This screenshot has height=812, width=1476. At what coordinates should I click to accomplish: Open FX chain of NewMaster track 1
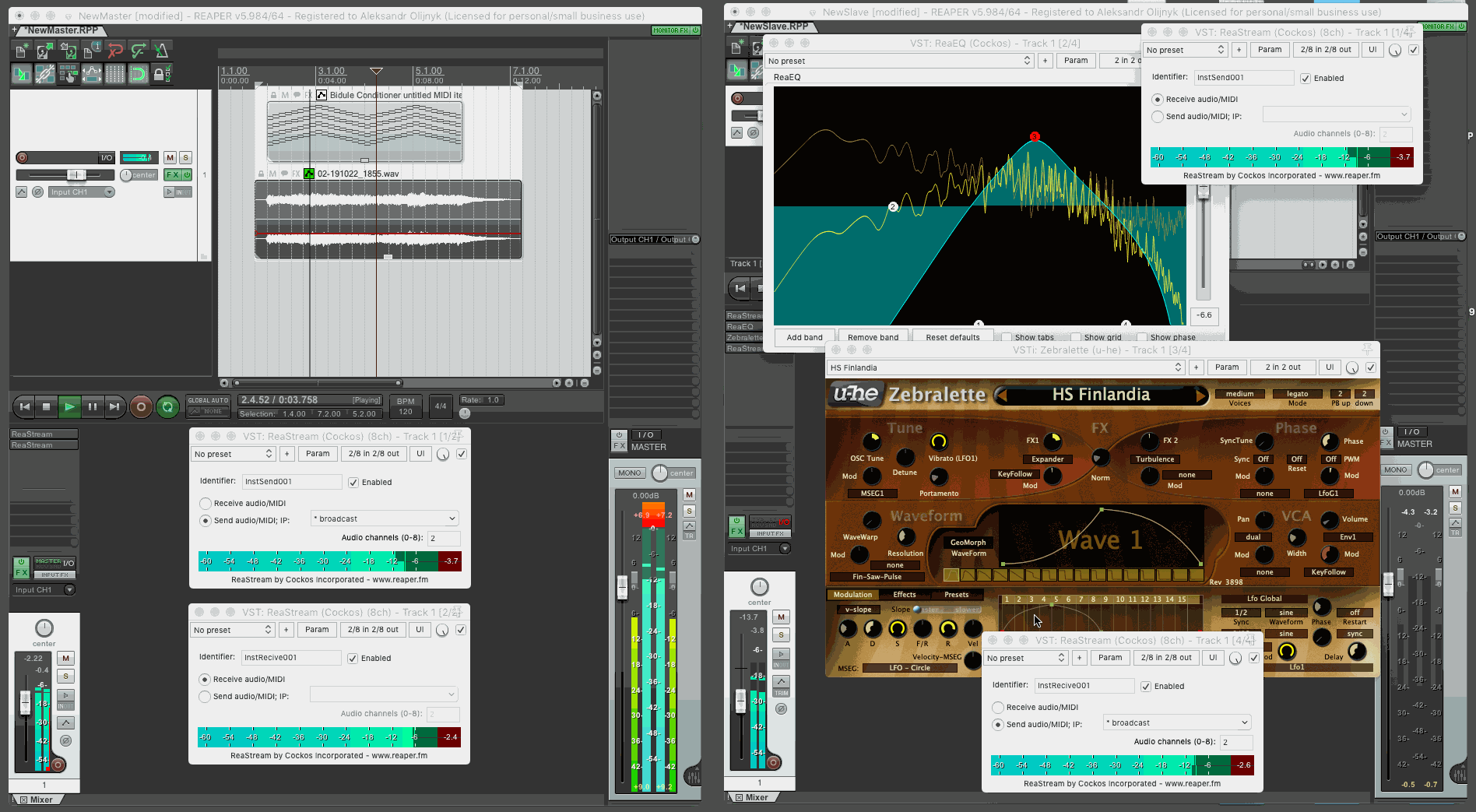point(173,175)
